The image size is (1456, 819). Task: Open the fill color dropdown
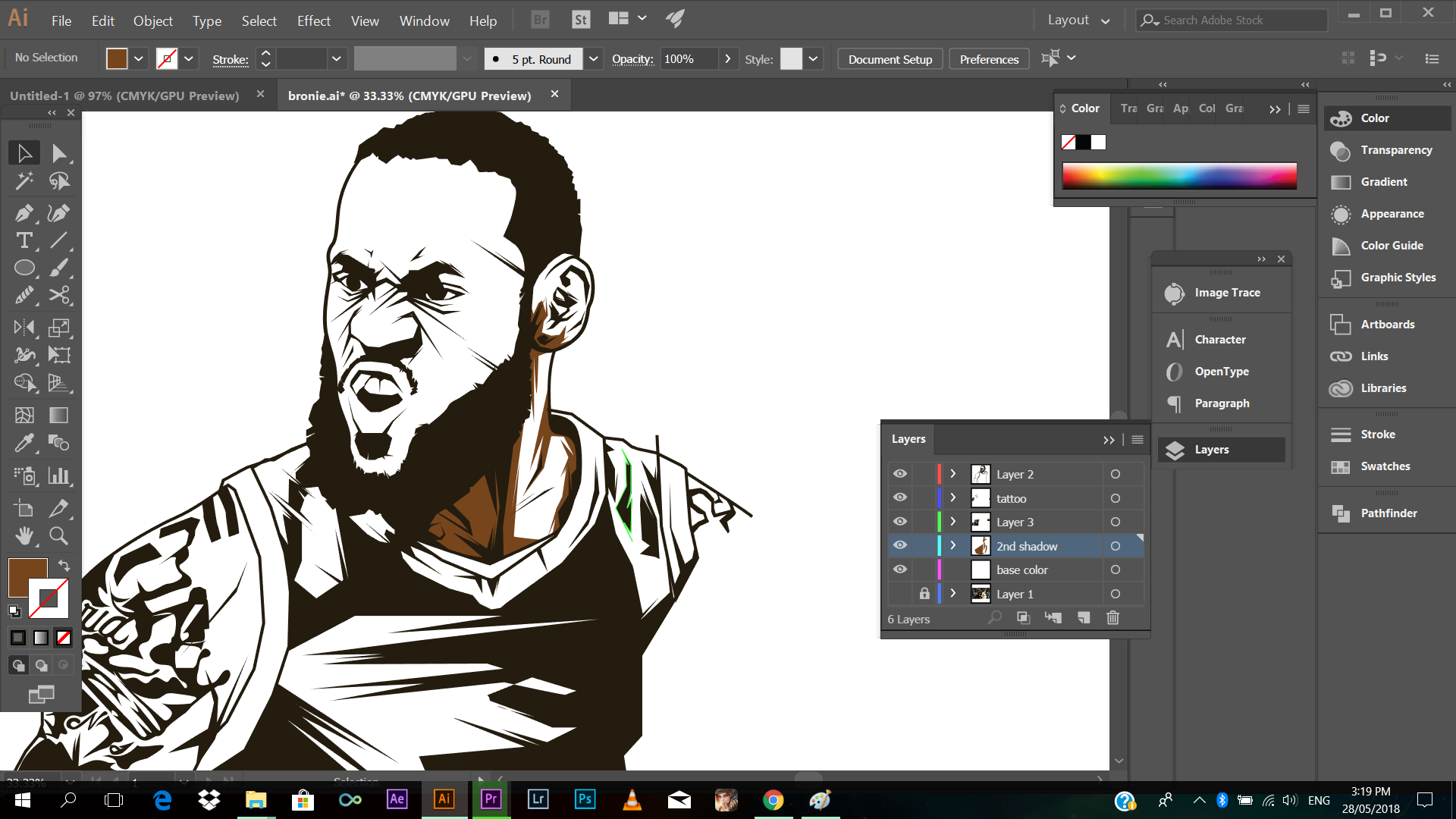click(139, 59)
